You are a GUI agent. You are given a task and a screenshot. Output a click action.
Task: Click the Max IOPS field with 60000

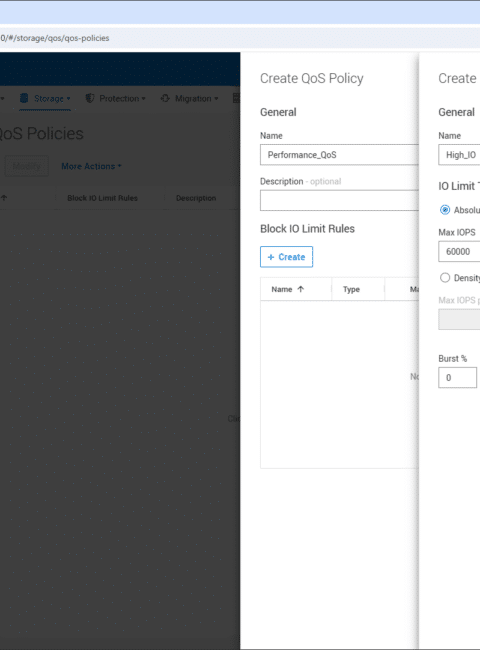tap(459, 251)
